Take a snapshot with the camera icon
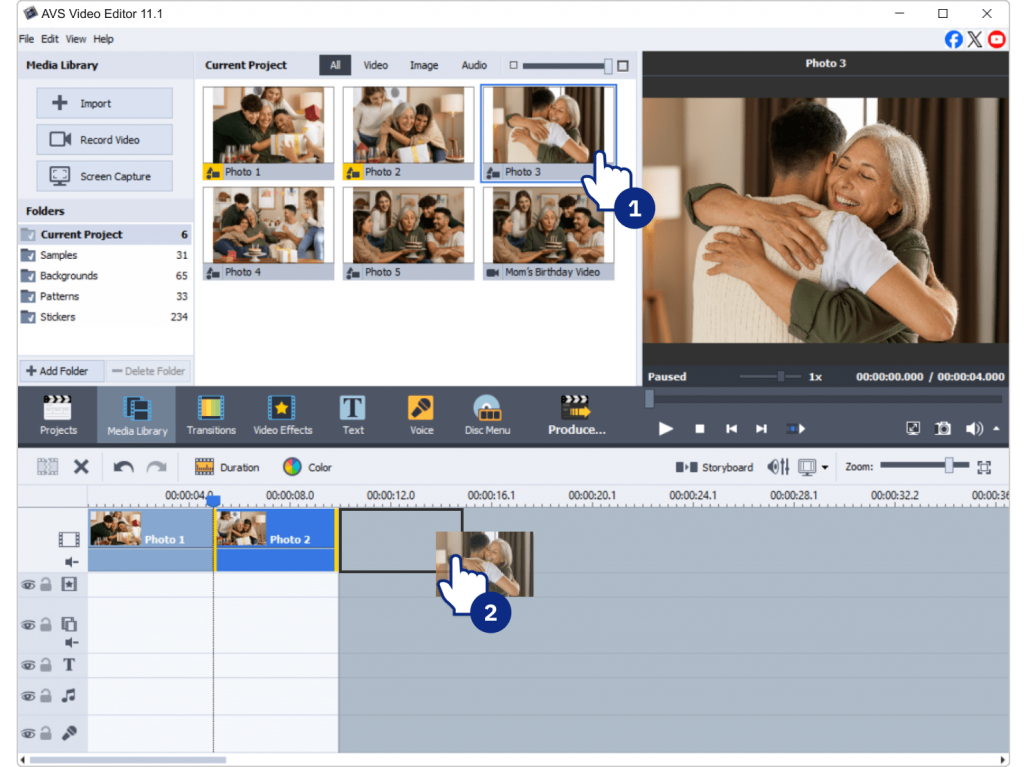 point(942,428)
